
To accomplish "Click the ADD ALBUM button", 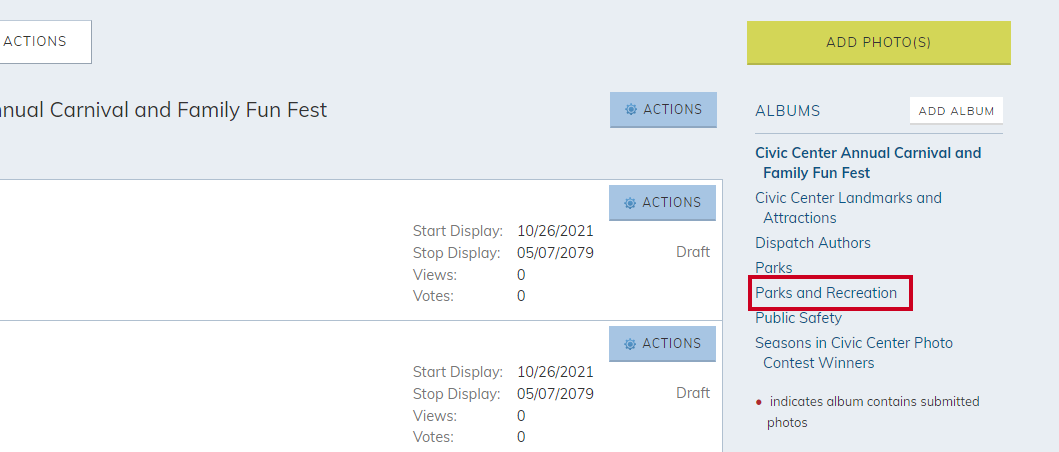I will coord(956,111).
